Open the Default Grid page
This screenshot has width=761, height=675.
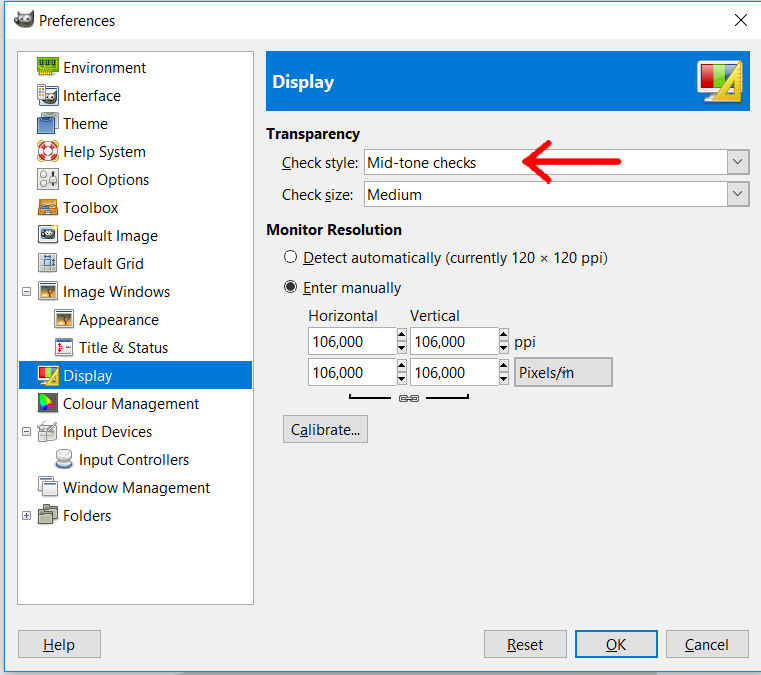pos(103,263)
